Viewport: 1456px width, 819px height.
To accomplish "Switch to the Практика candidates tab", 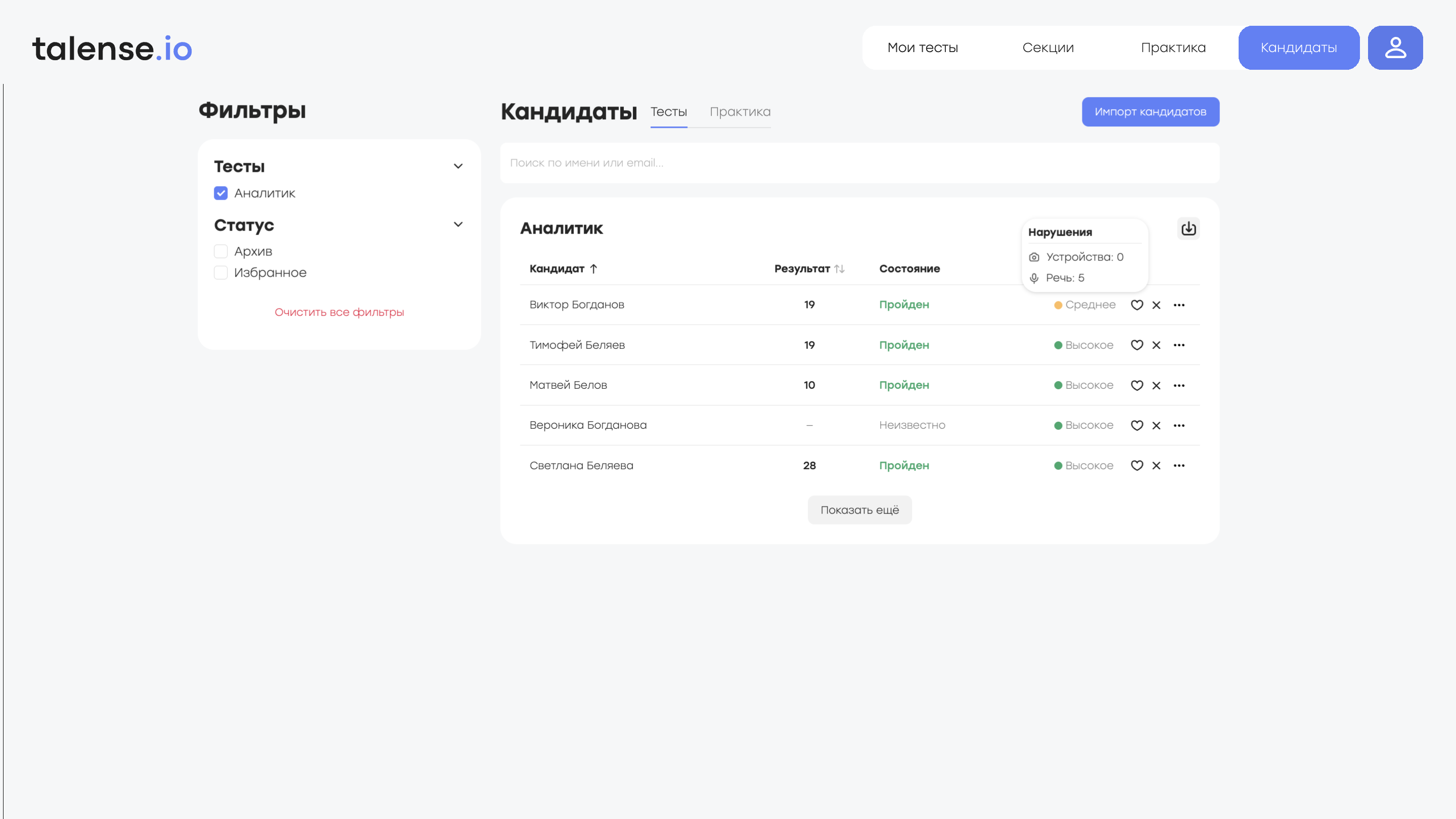I will [740, 112].
